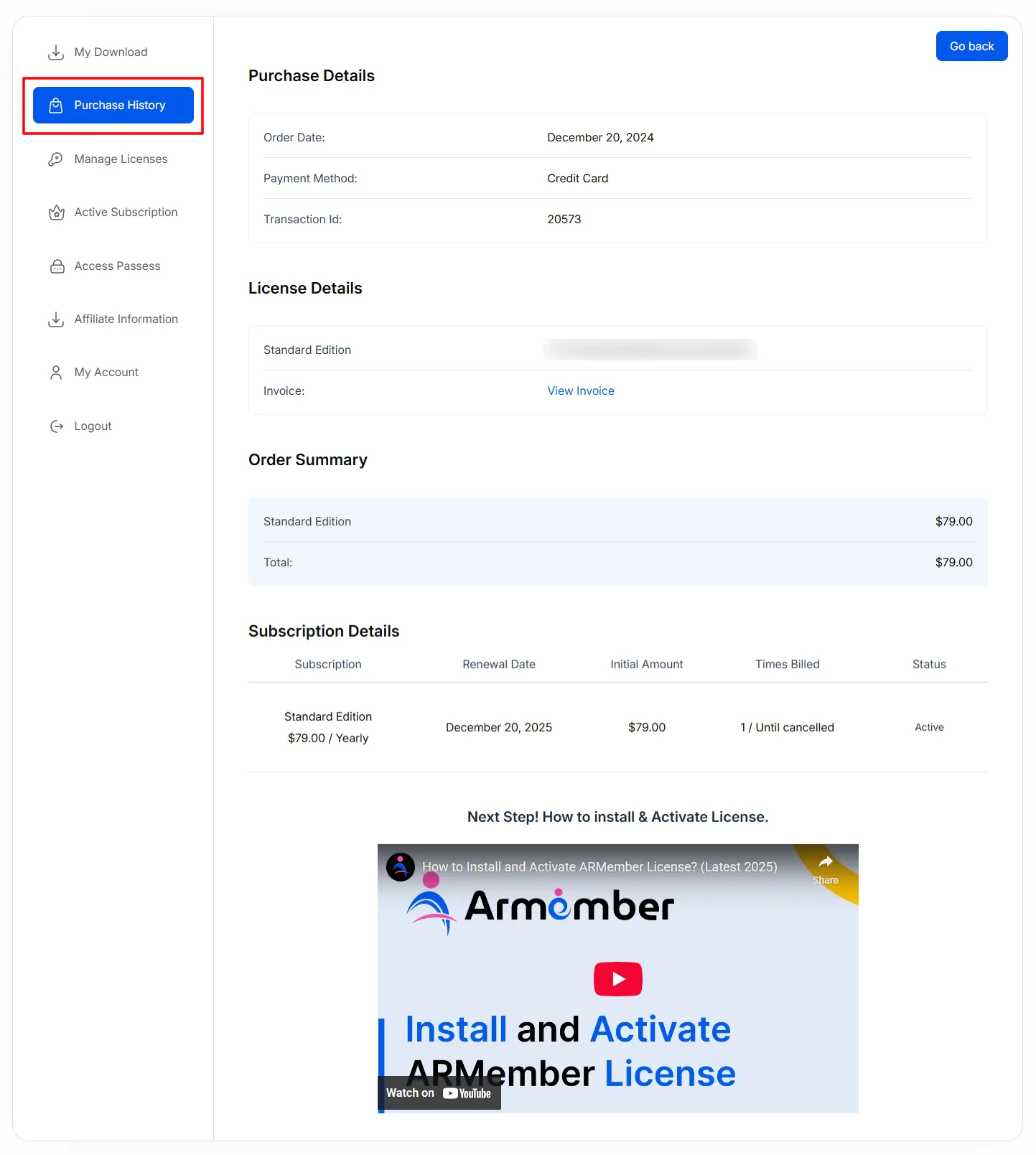Click the video title link text

click(x=599, y=867)
